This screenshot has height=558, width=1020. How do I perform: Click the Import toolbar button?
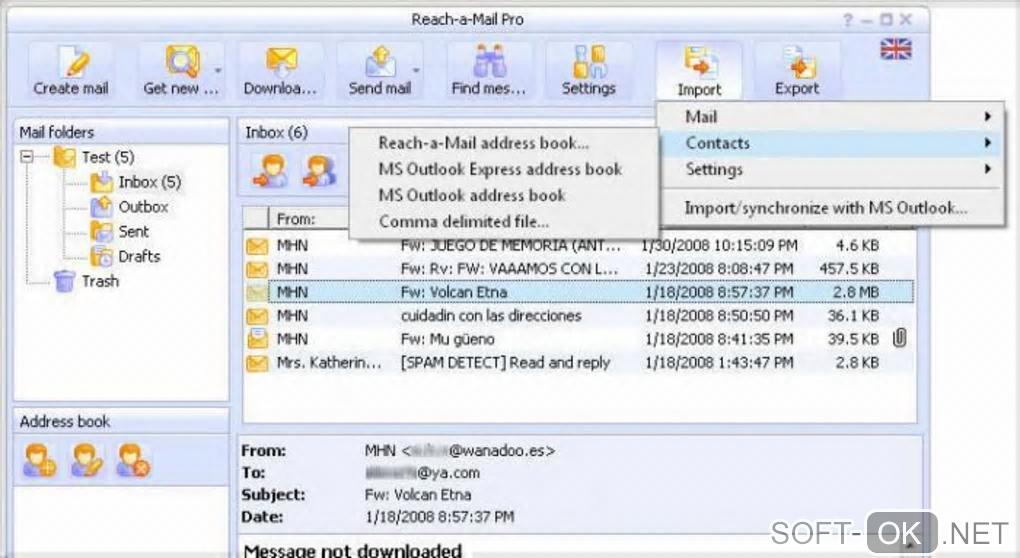[x=699, y=71]
